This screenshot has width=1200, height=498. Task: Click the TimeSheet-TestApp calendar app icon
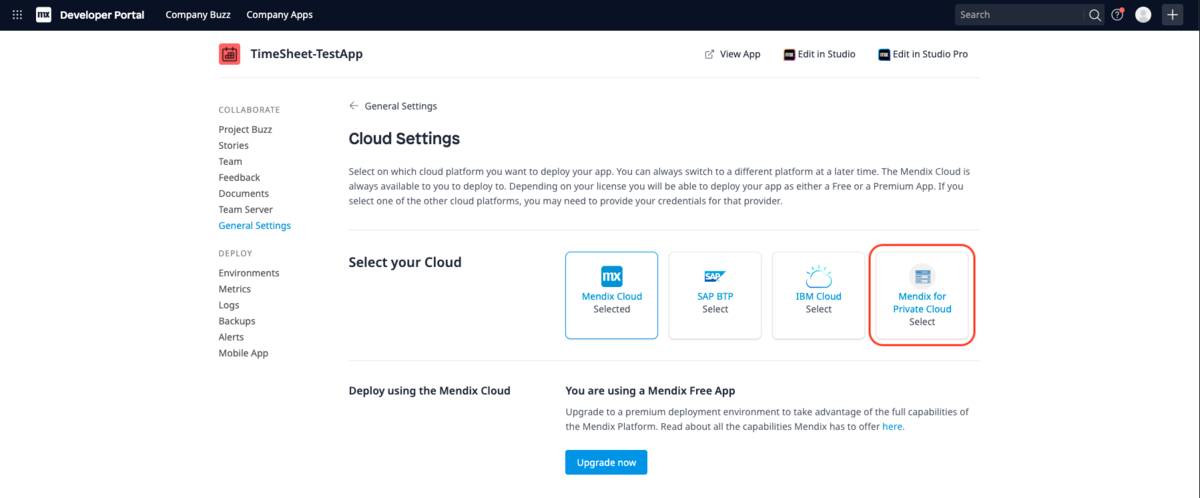click(229, 54)
